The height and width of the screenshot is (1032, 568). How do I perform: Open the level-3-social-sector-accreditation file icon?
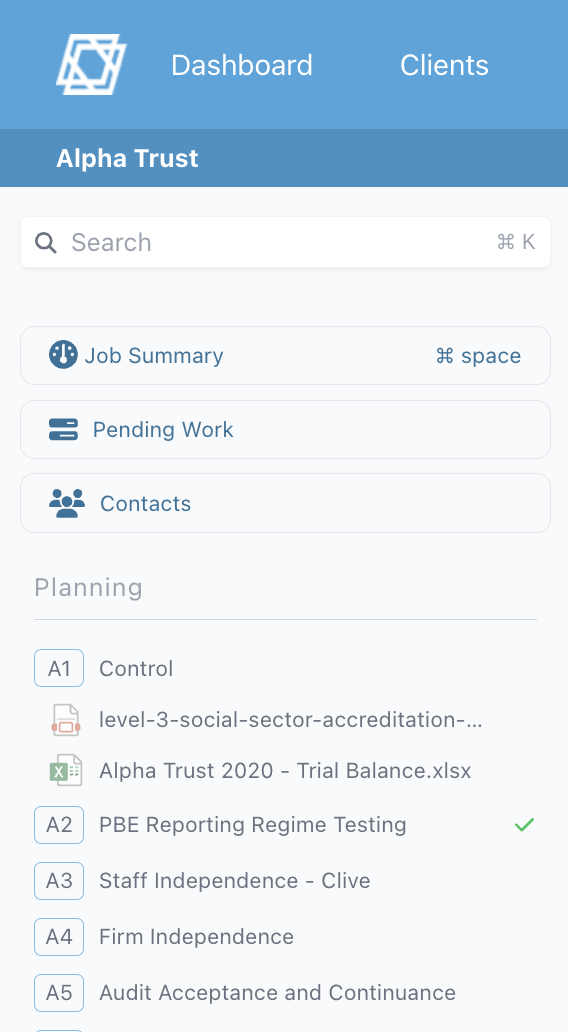(66, 719)
